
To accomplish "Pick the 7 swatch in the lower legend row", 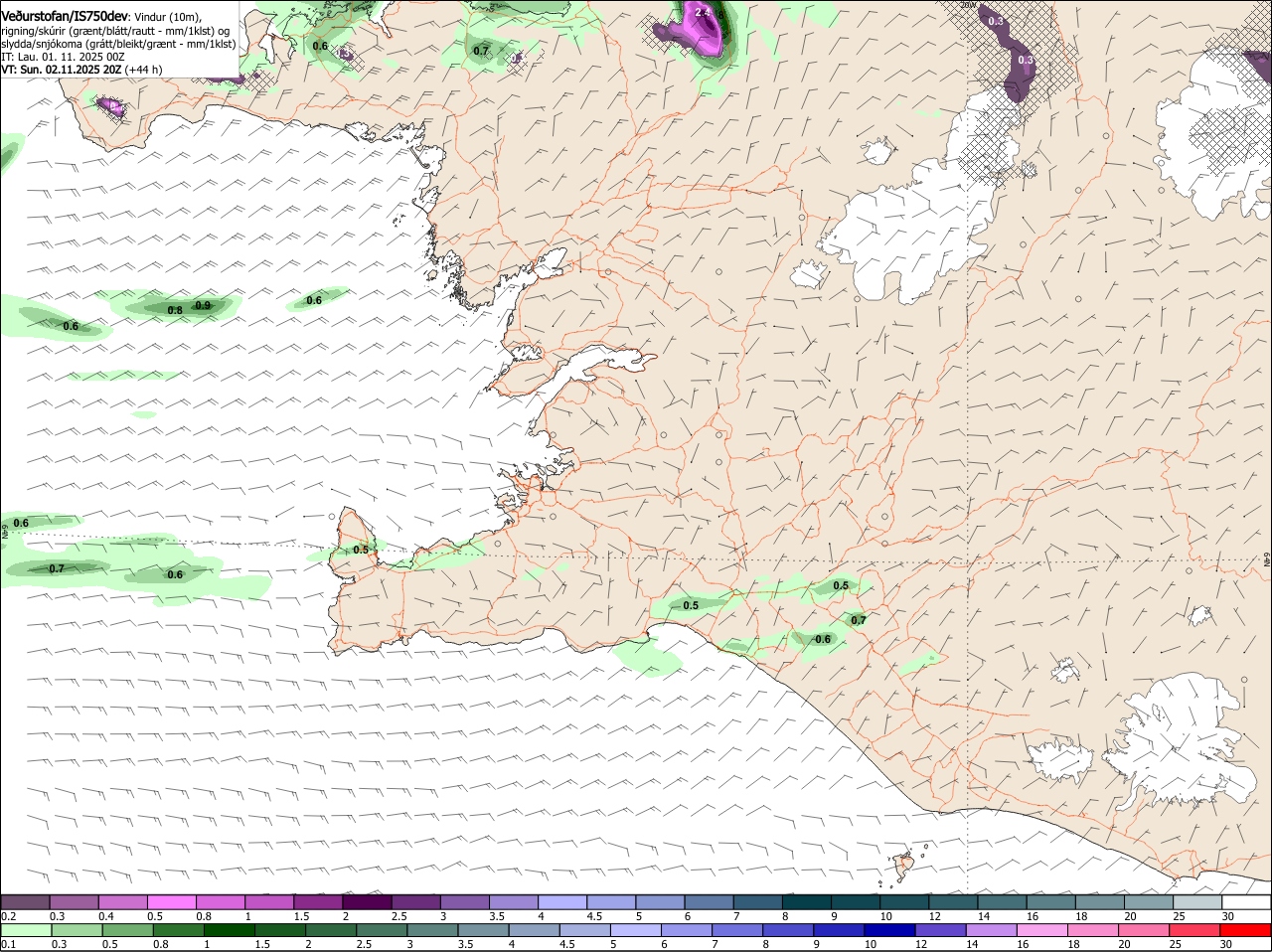I will tap(738, 930).
